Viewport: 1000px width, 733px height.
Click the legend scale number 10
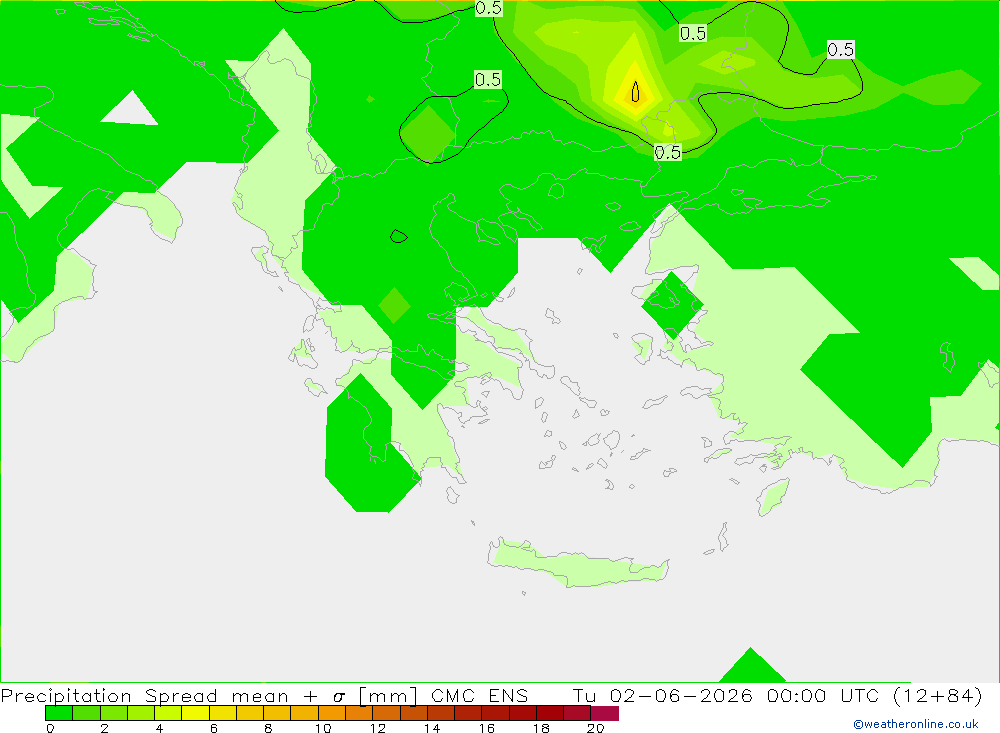coord(323,728)
